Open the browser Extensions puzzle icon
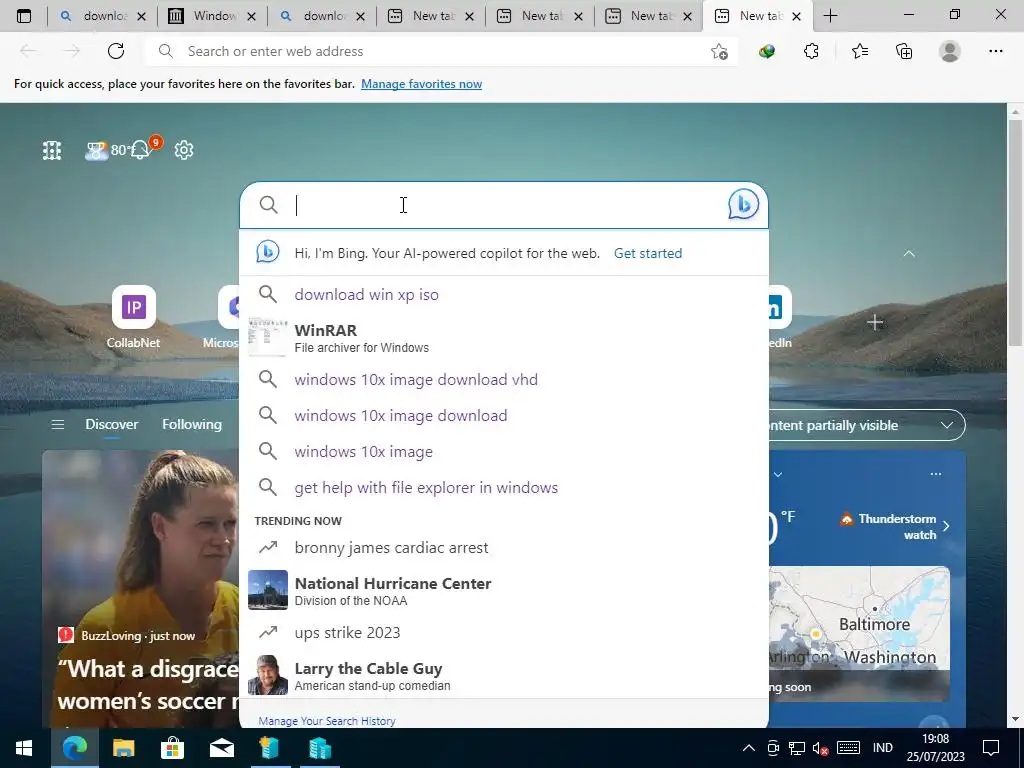 (x=811, y=51)
